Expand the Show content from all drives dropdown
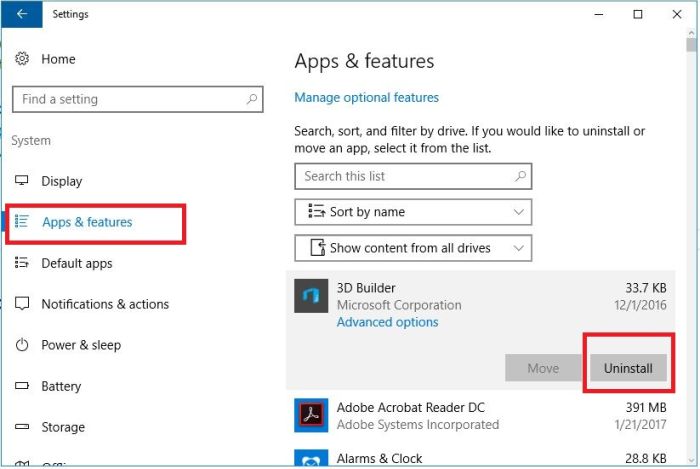The height and width of the screenshot is (469, 700). coord(413,248)
